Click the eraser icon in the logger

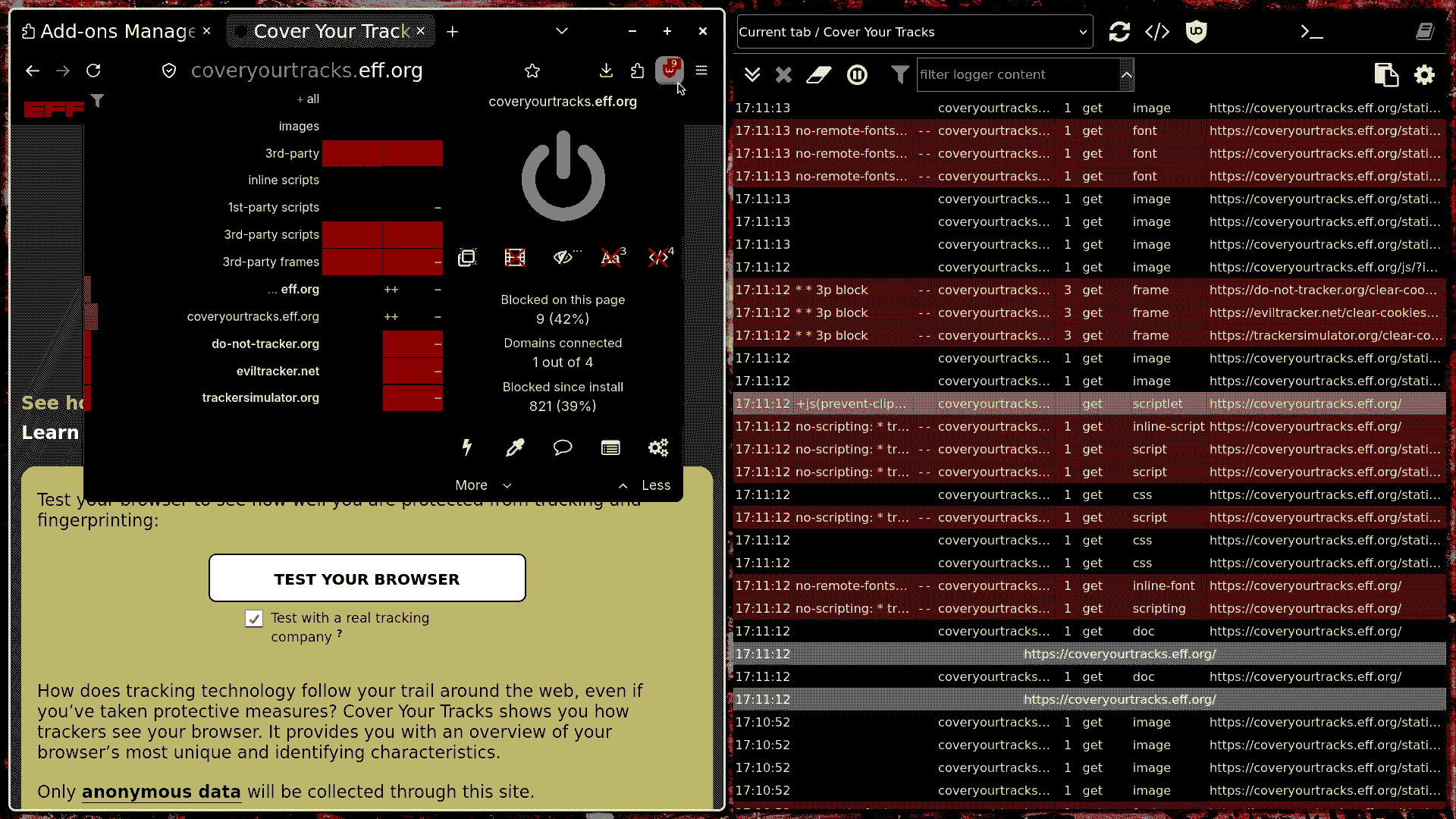tap(819, 74)
